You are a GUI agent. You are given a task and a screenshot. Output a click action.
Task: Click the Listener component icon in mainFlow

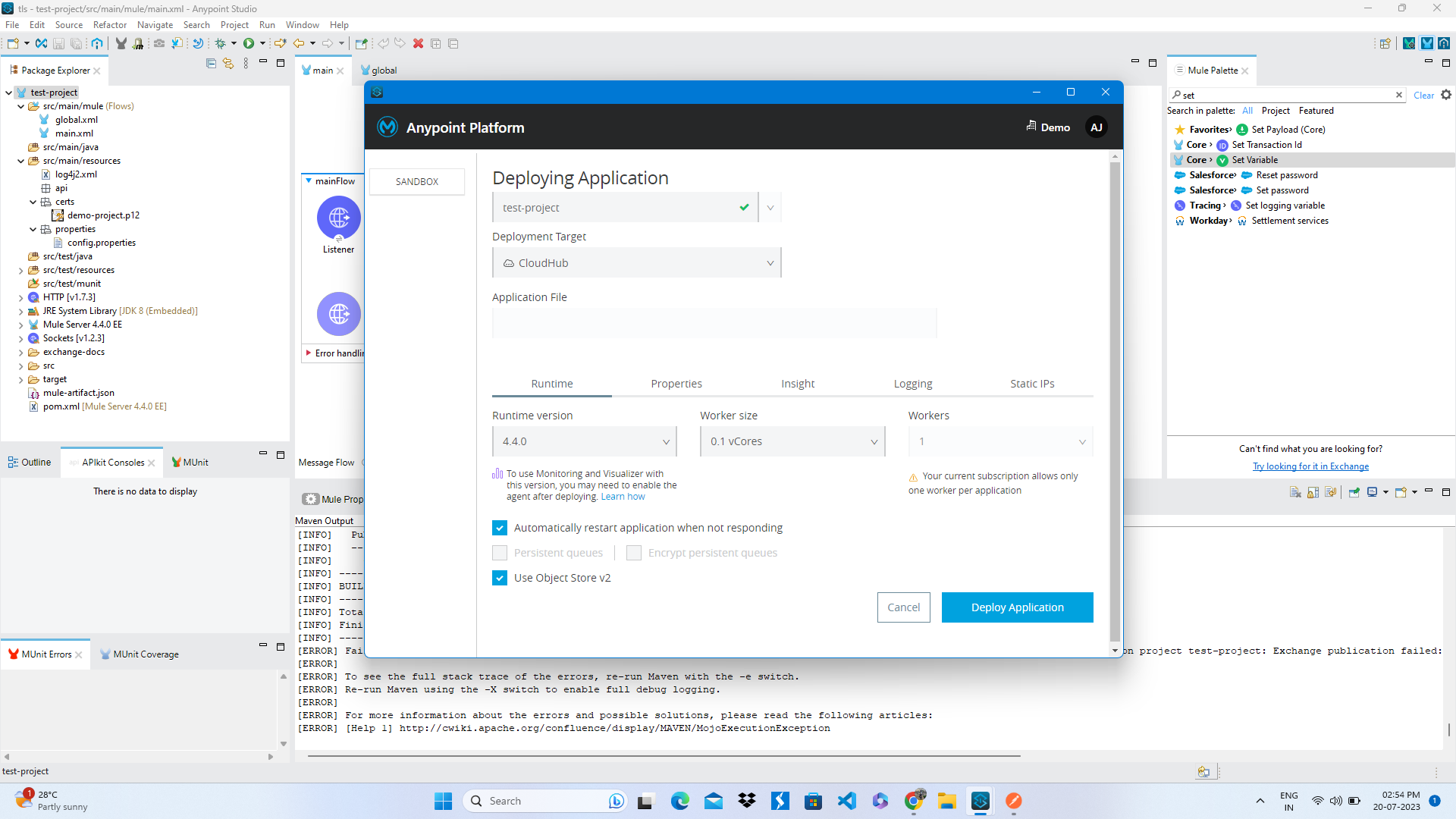(339, 218)
